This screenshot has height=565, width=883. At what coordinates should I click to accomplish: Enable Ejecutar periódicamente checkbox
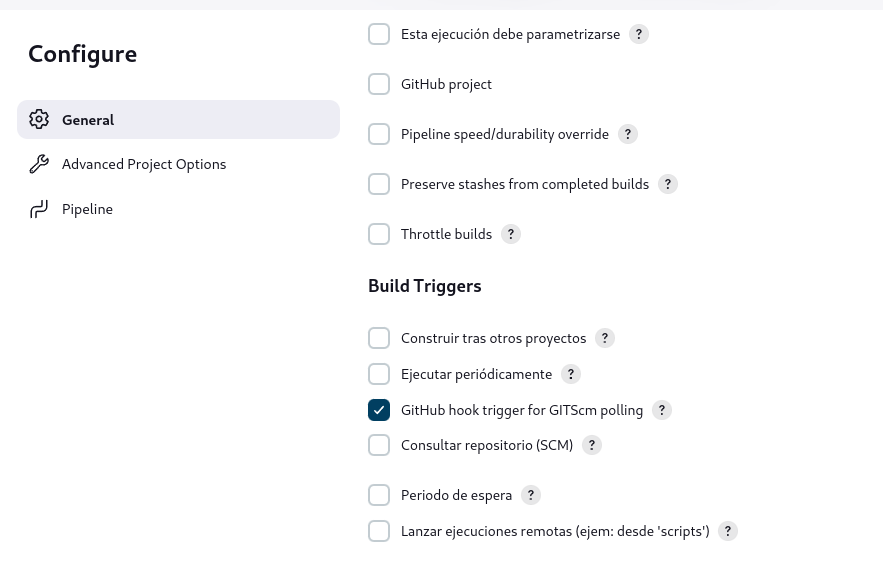[379, 374]
